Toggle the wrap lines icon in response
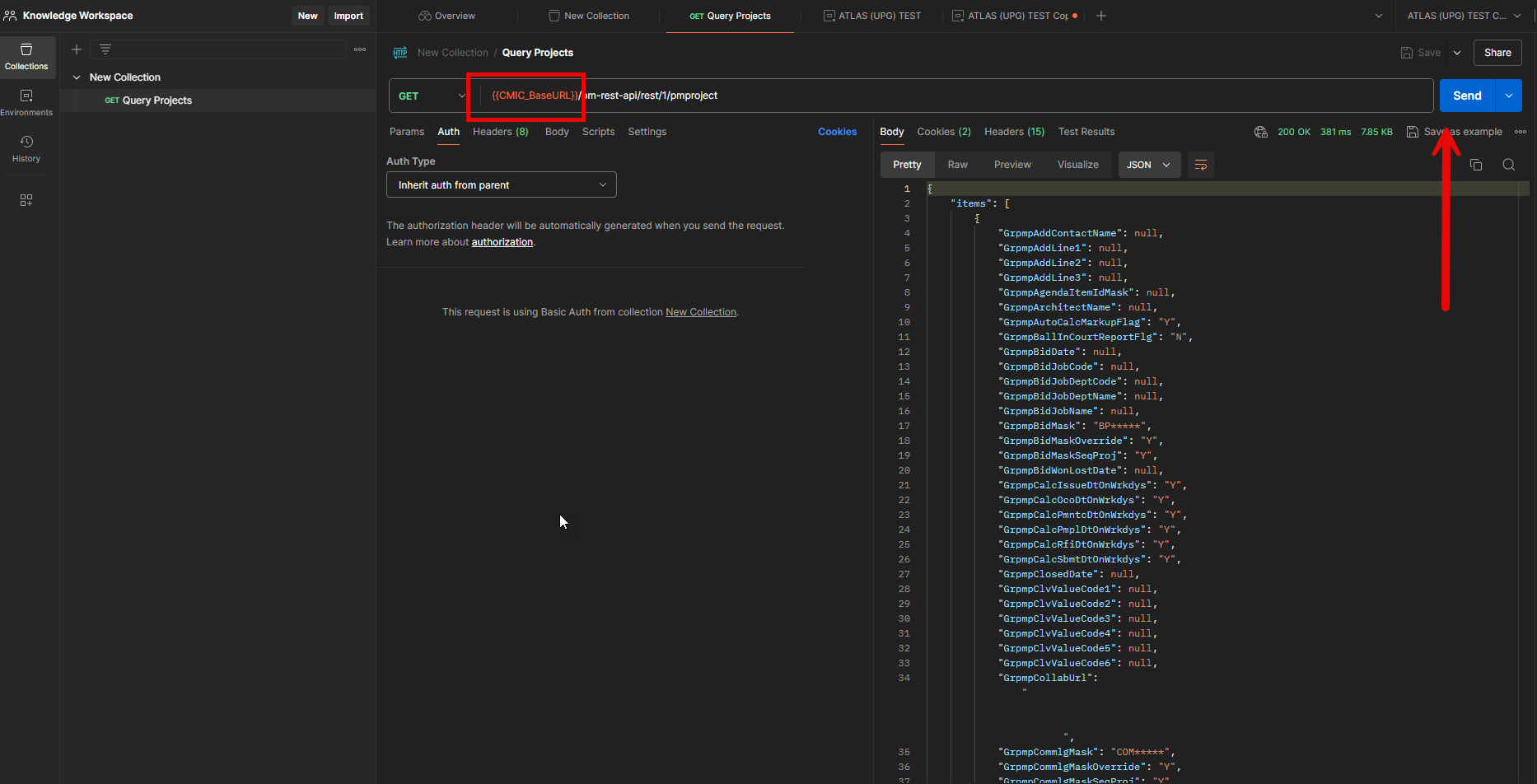Screen dimensions: 1537x784 point(1201,165)
